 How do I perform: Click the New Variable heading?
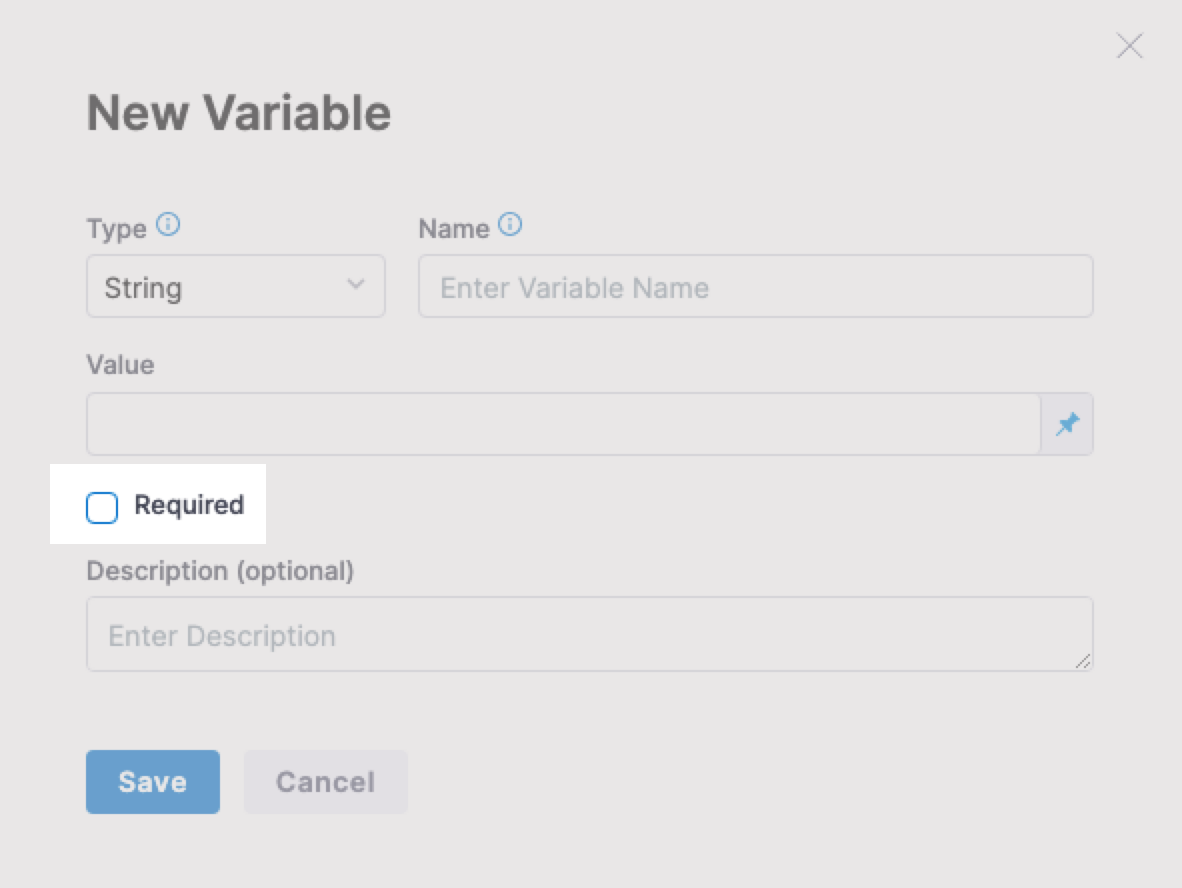click(x=238, y=113)
